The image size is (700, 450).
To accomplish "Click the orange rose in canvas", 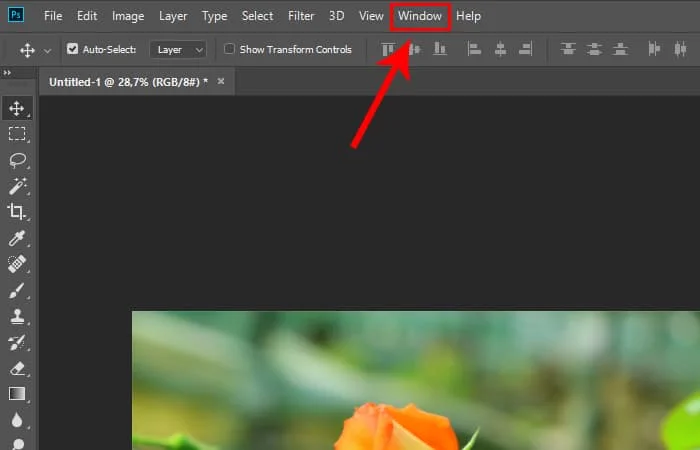I will (397, 428).
